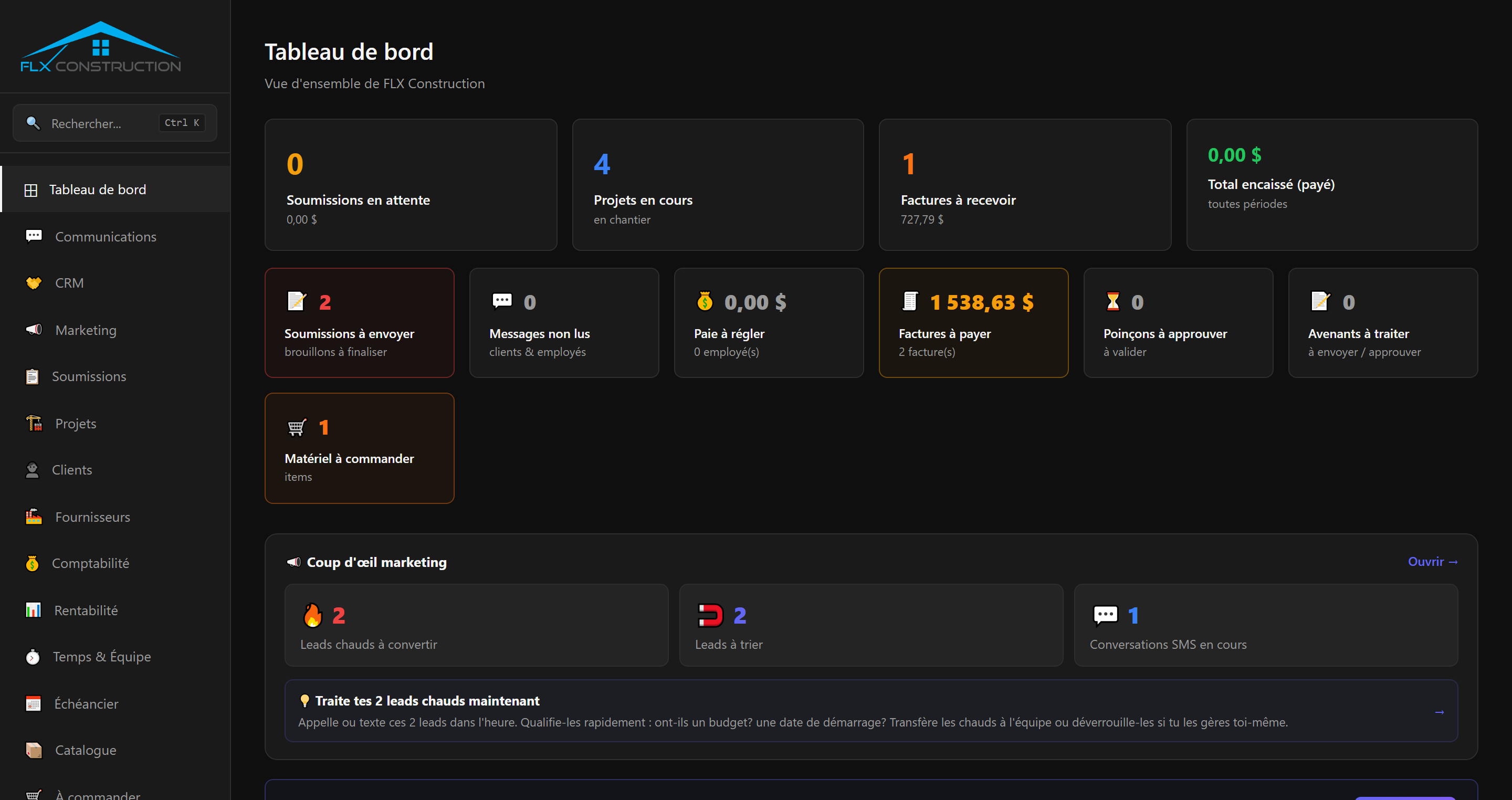1512x800 pixels.
Task: Click the money bag icon on Paie à régler
Action: click(x=705, y=302)
